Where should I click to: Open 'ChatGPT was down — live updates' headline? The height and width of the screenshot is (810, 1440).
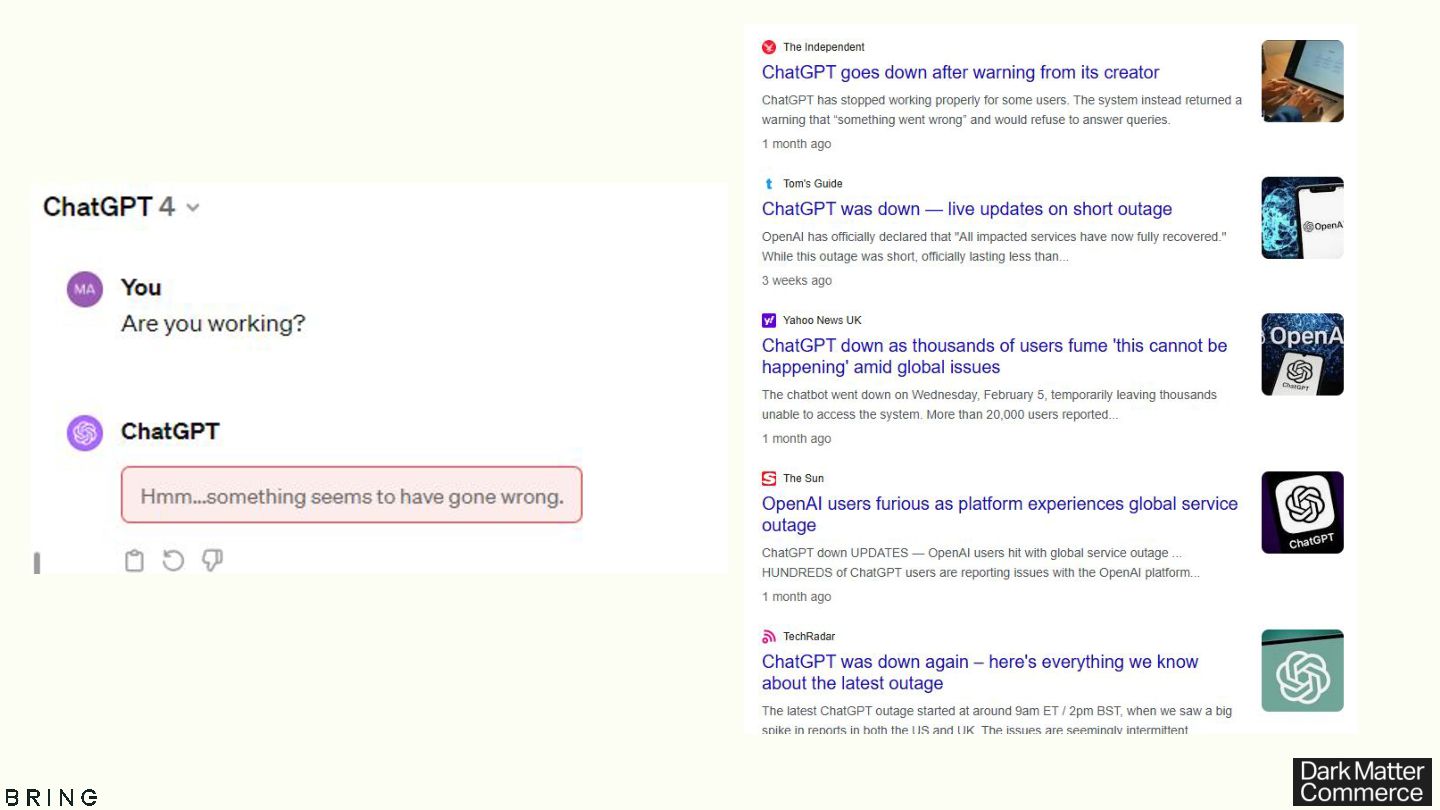click(x=967, y=210)
